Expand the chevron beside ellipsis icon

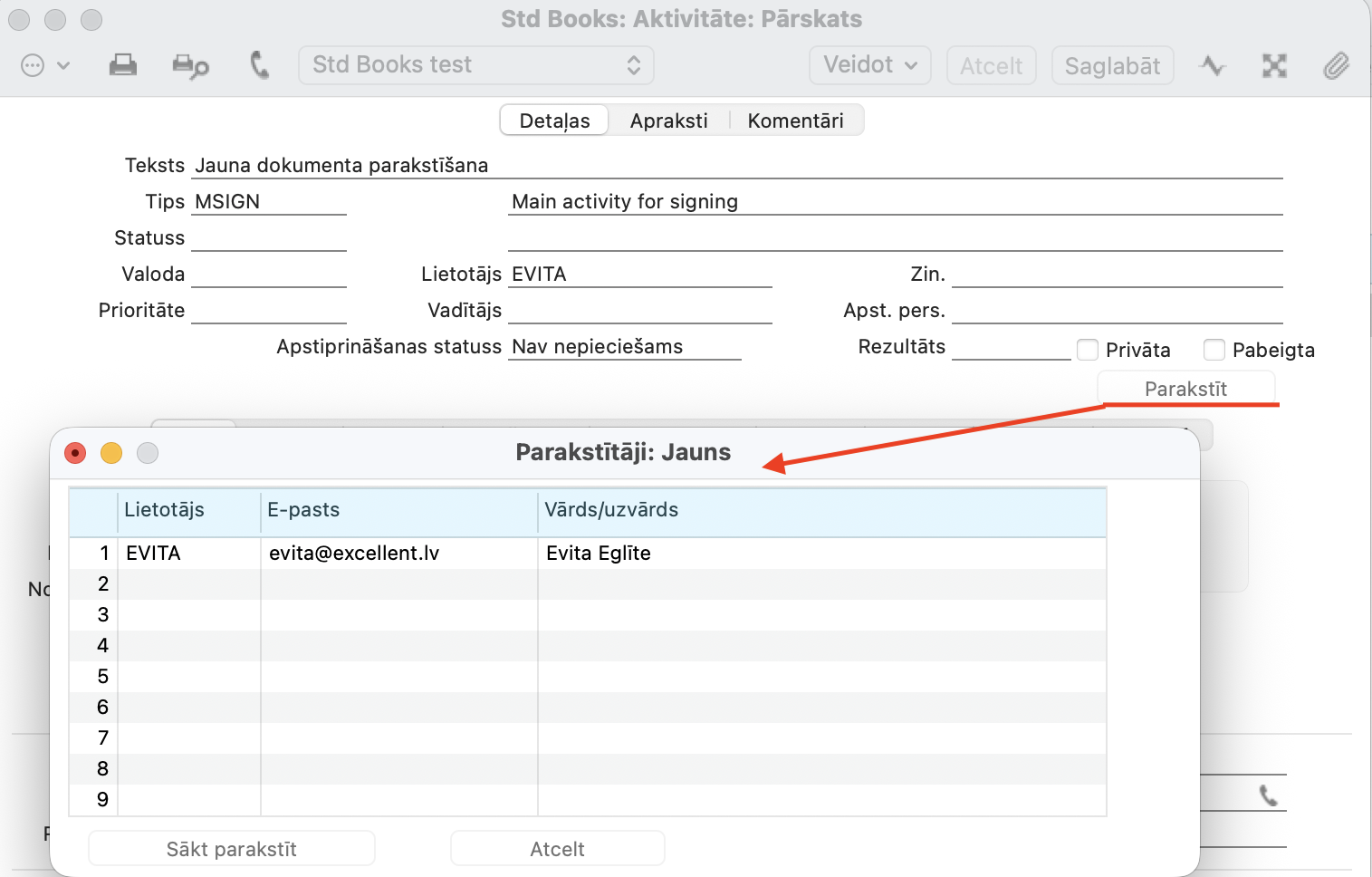[63, 65]
